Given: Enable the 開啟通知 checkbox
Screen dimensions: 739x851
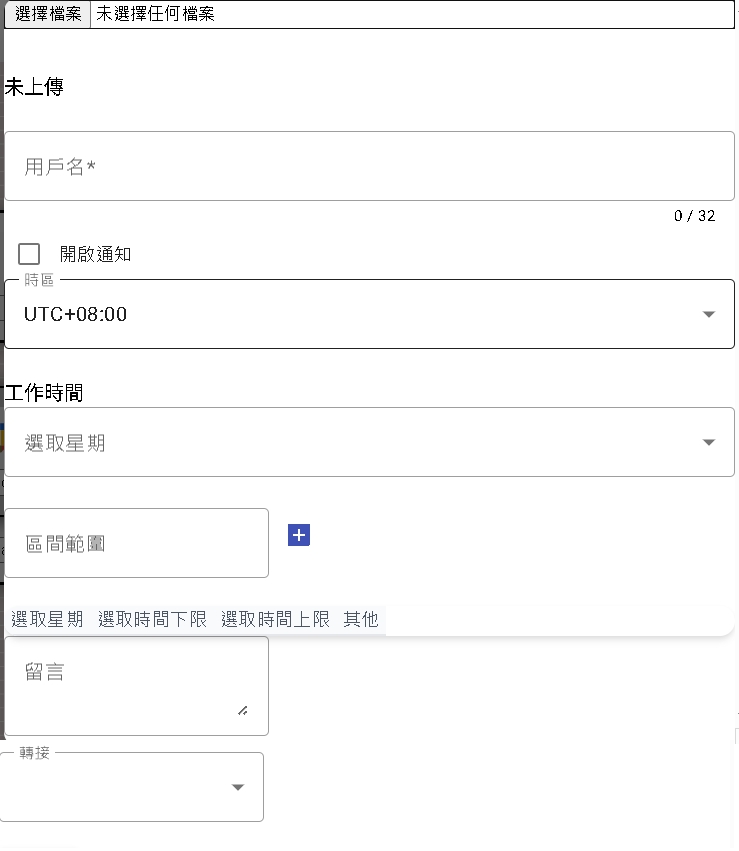Looking at the screenshot, I should click(x=29, y=254).
